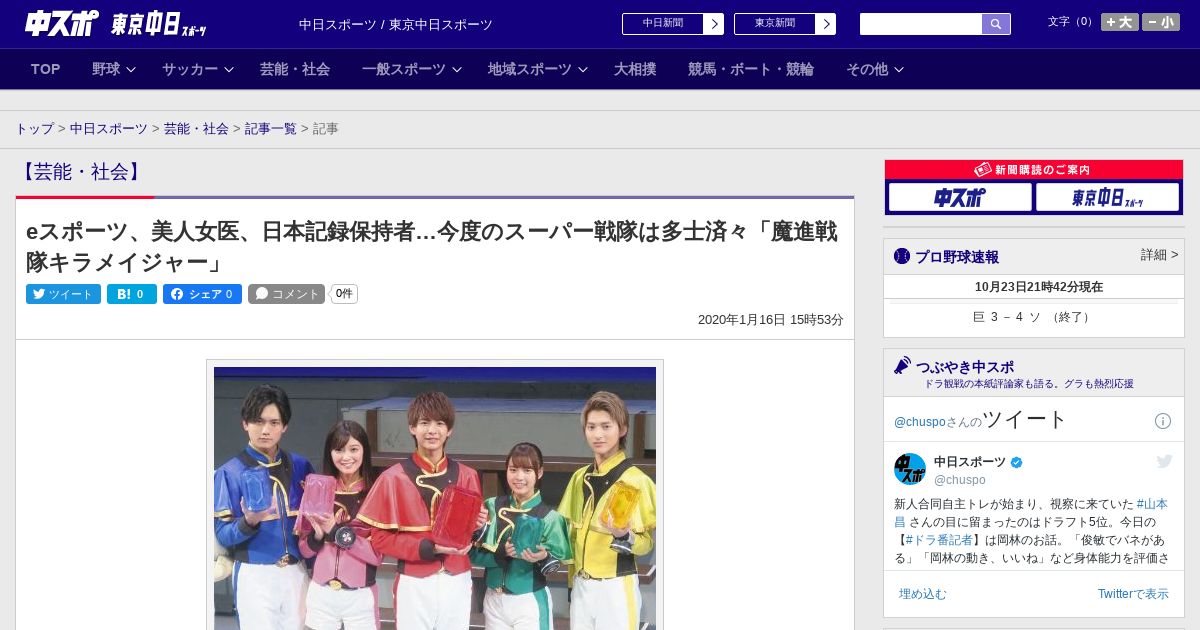The width and height of the screenshot is (1200, 630).
Task: Expand the 一般スポーツ menu dropdown
Action: pos(412,69)
